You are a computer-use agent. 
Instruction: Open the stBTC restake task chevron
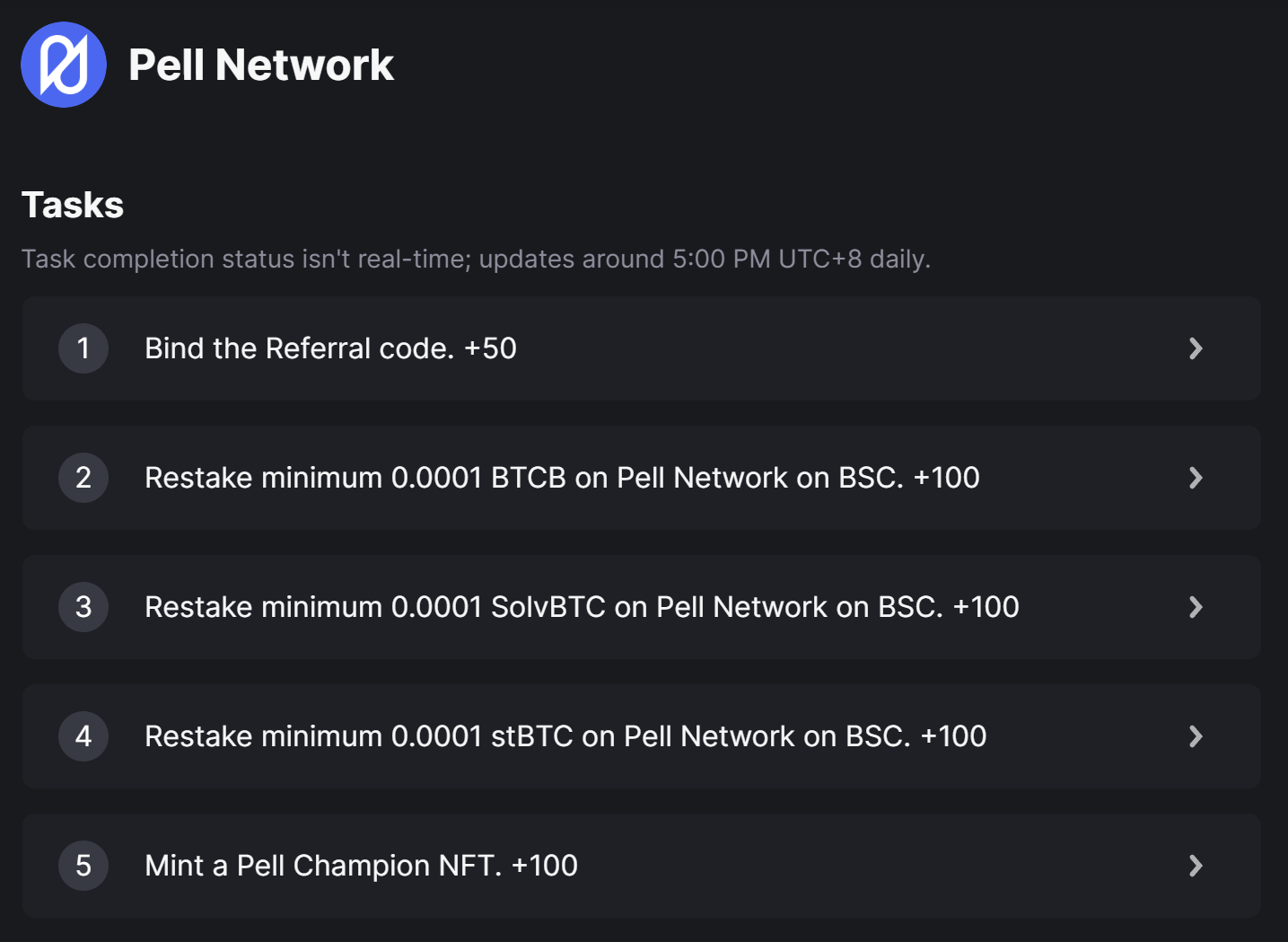click(x=1196, y=736)
